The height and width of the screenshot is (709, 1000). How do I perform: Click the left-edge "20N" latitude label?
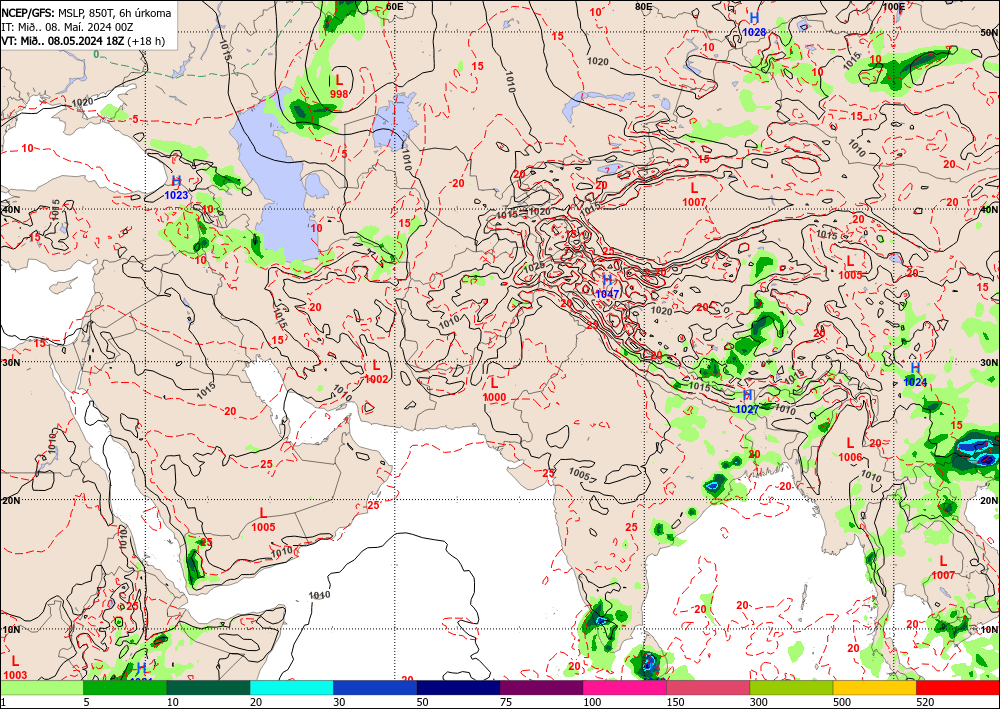point(11,501)
